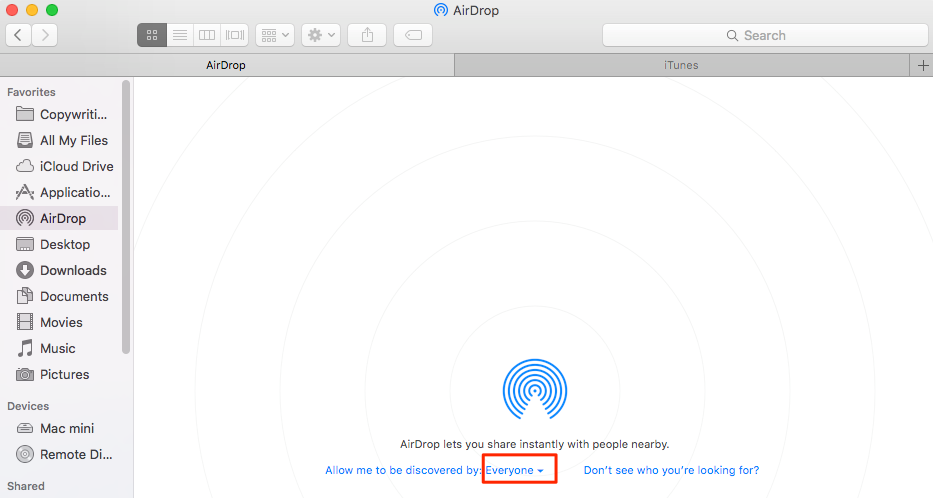Open the Everyone discovery dropdown
Viewport: 933px width, 498px height.
click(x=514, y=470)
